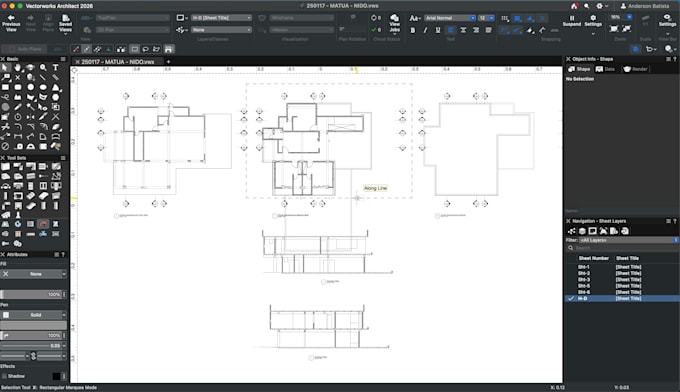Switch to the Shape tab

[x=579, y=69]
